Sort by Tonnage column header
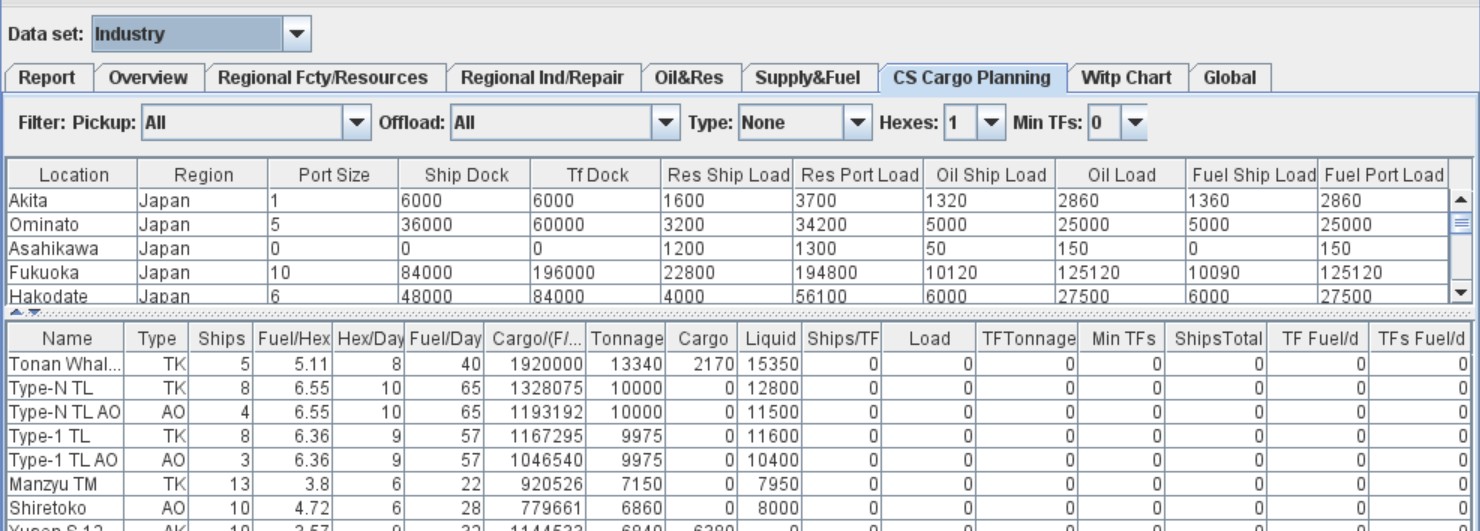 coord(627,339)
